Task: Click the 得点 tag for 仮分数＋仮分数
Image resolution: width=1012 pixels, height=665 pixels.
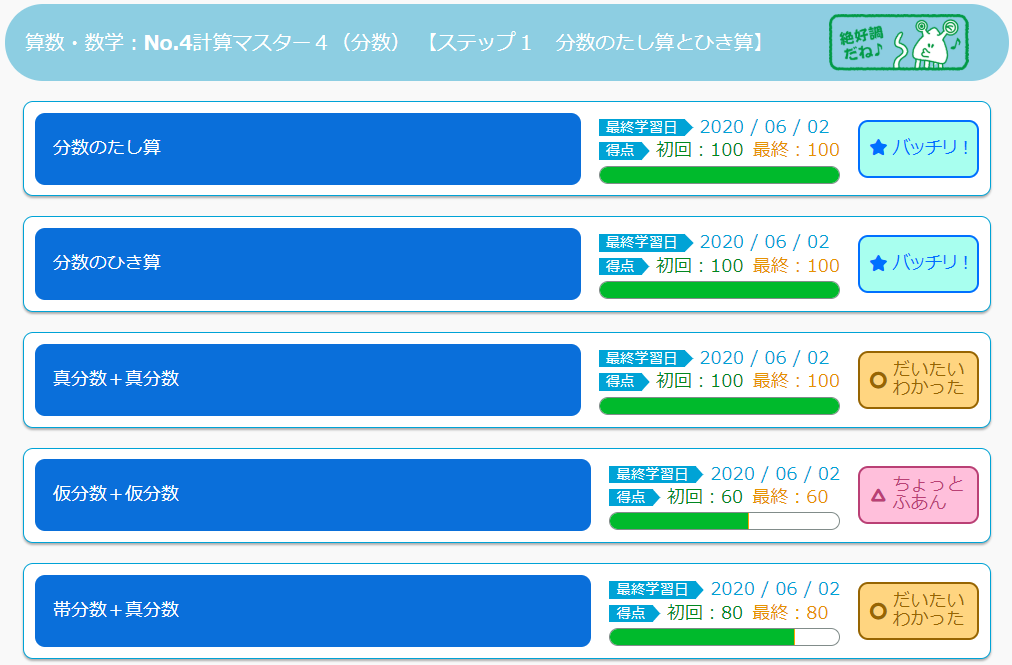Action: click(x=634, y=497)
